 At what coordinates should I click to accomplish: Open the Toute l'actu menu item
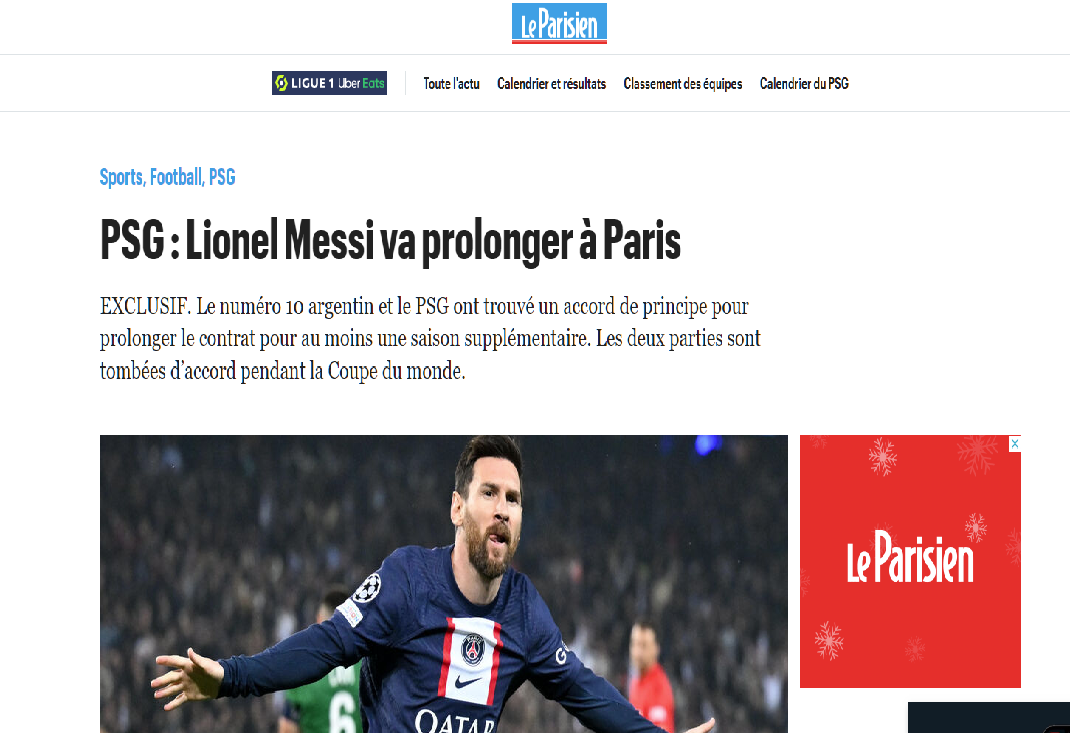click(x=451, y=83)
